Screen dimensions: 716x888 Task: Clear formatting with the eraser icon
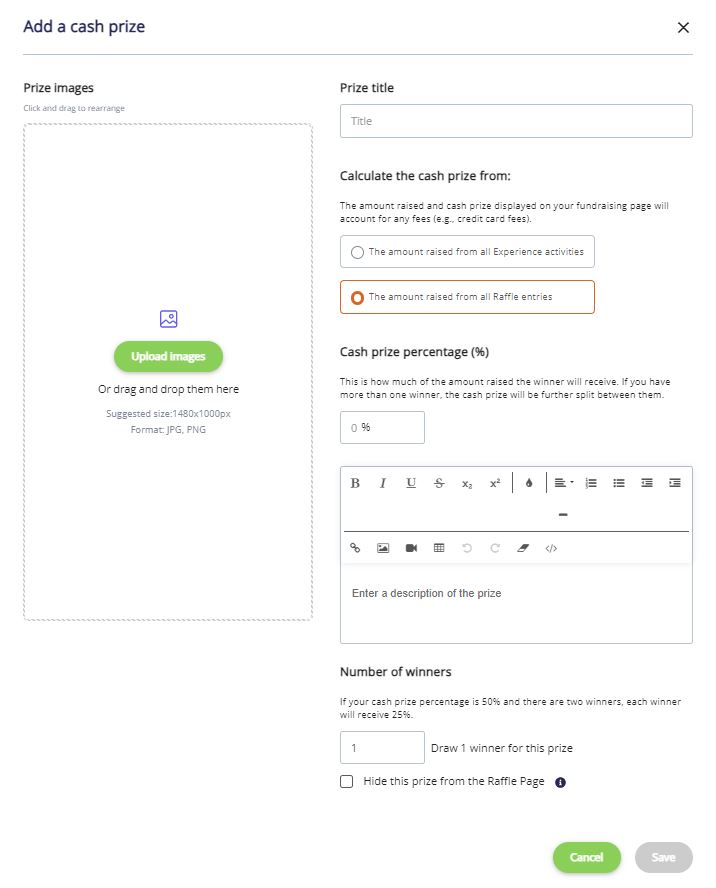click(x=523, y=548)
